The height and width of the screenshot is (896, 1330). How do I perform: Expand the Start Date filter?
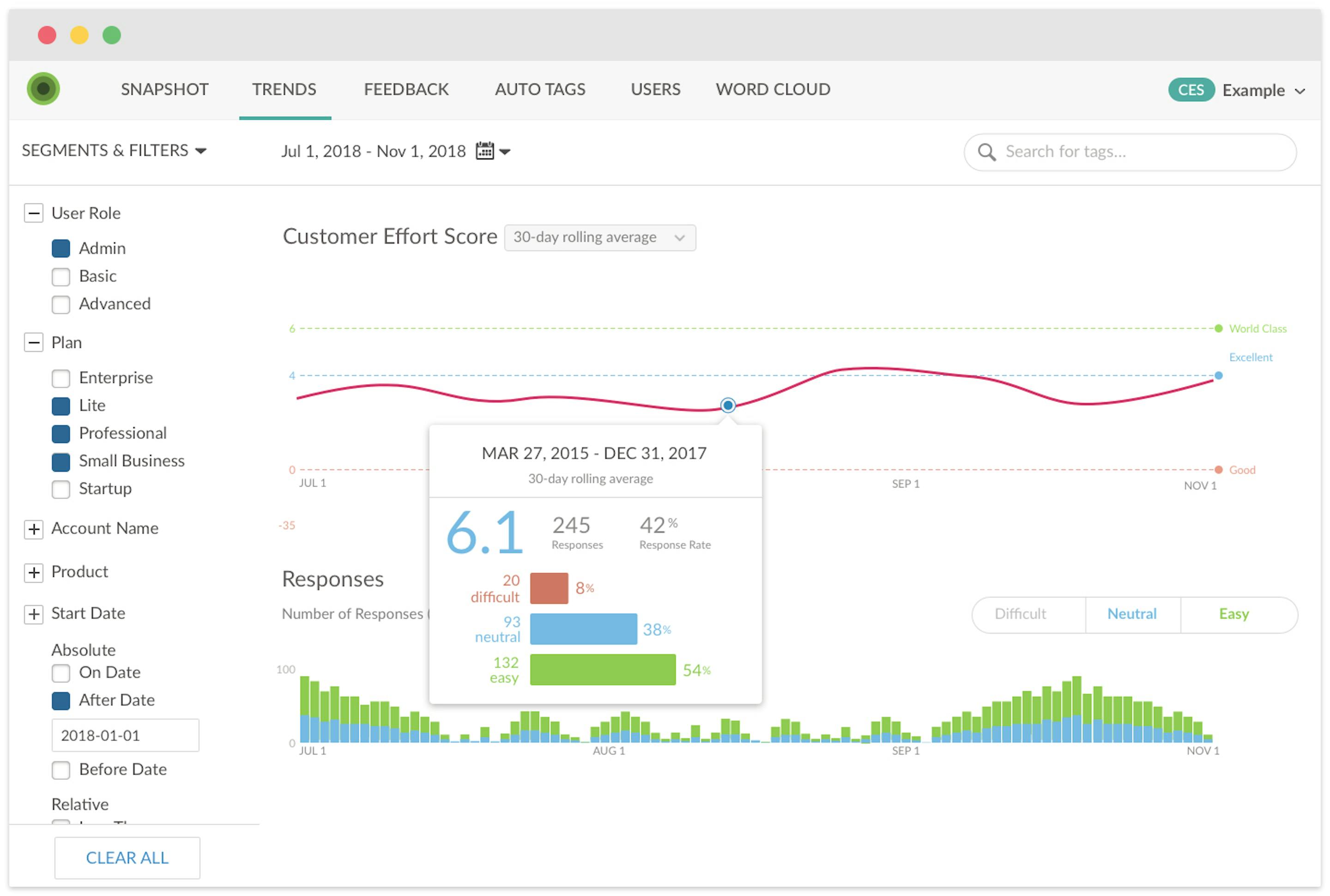[x=34, y=614]
